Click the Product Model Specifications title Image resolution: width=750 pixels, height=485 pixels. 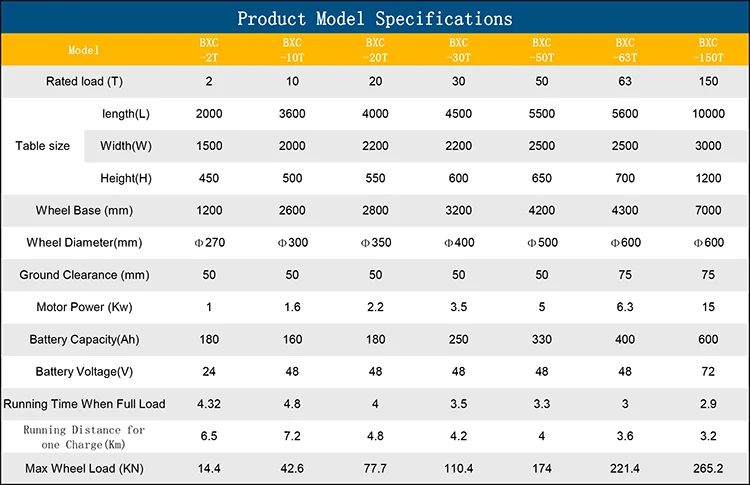click(375, 18)
